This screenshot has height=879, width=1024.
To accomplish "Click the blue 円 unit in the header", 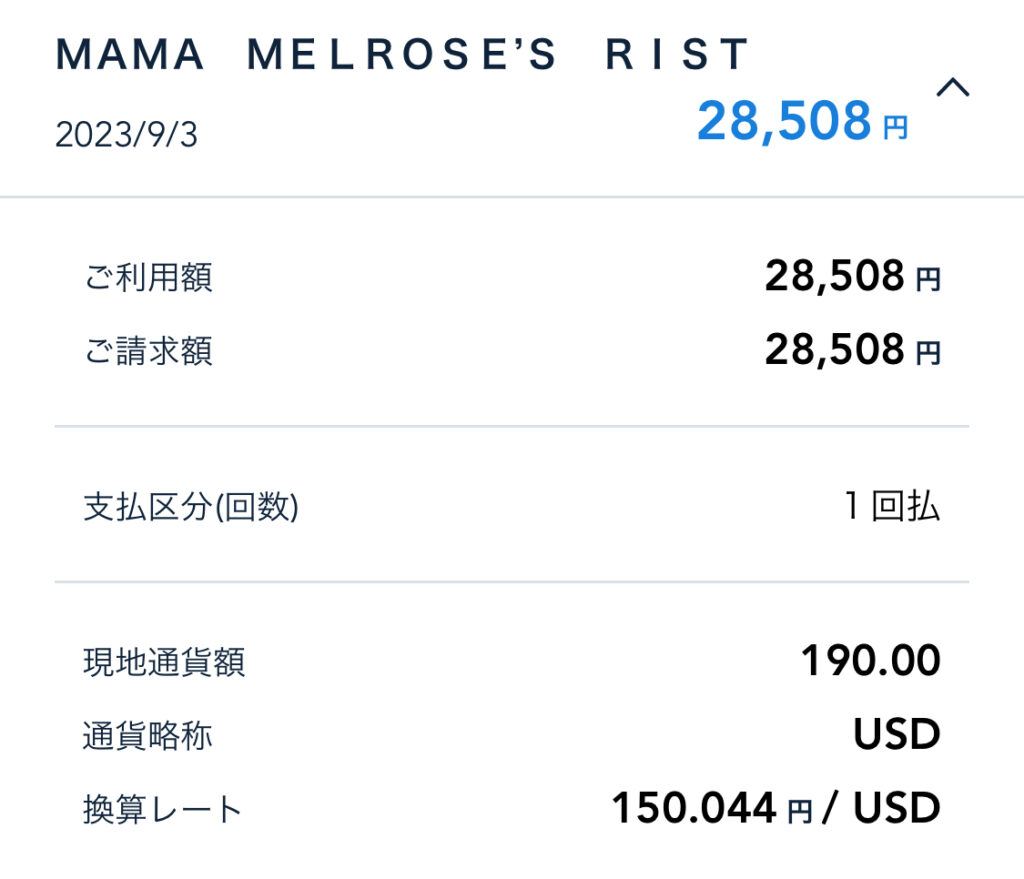I will click(x=895, y=128).
